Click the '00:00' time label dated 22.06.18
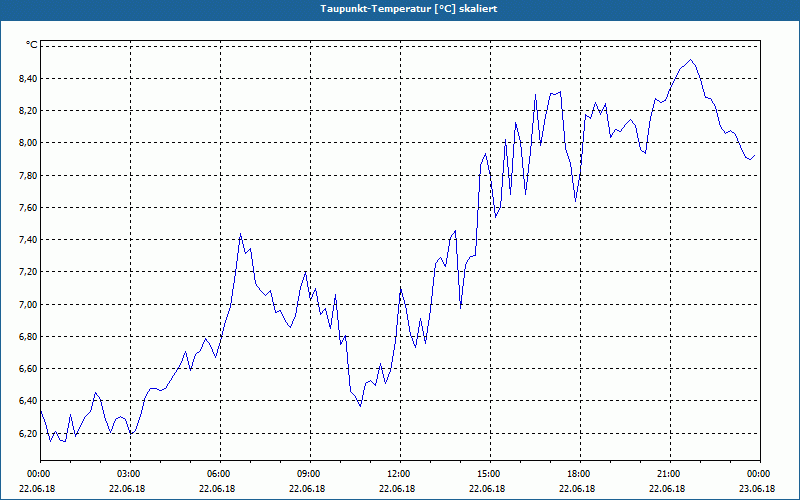 [37, 474]
